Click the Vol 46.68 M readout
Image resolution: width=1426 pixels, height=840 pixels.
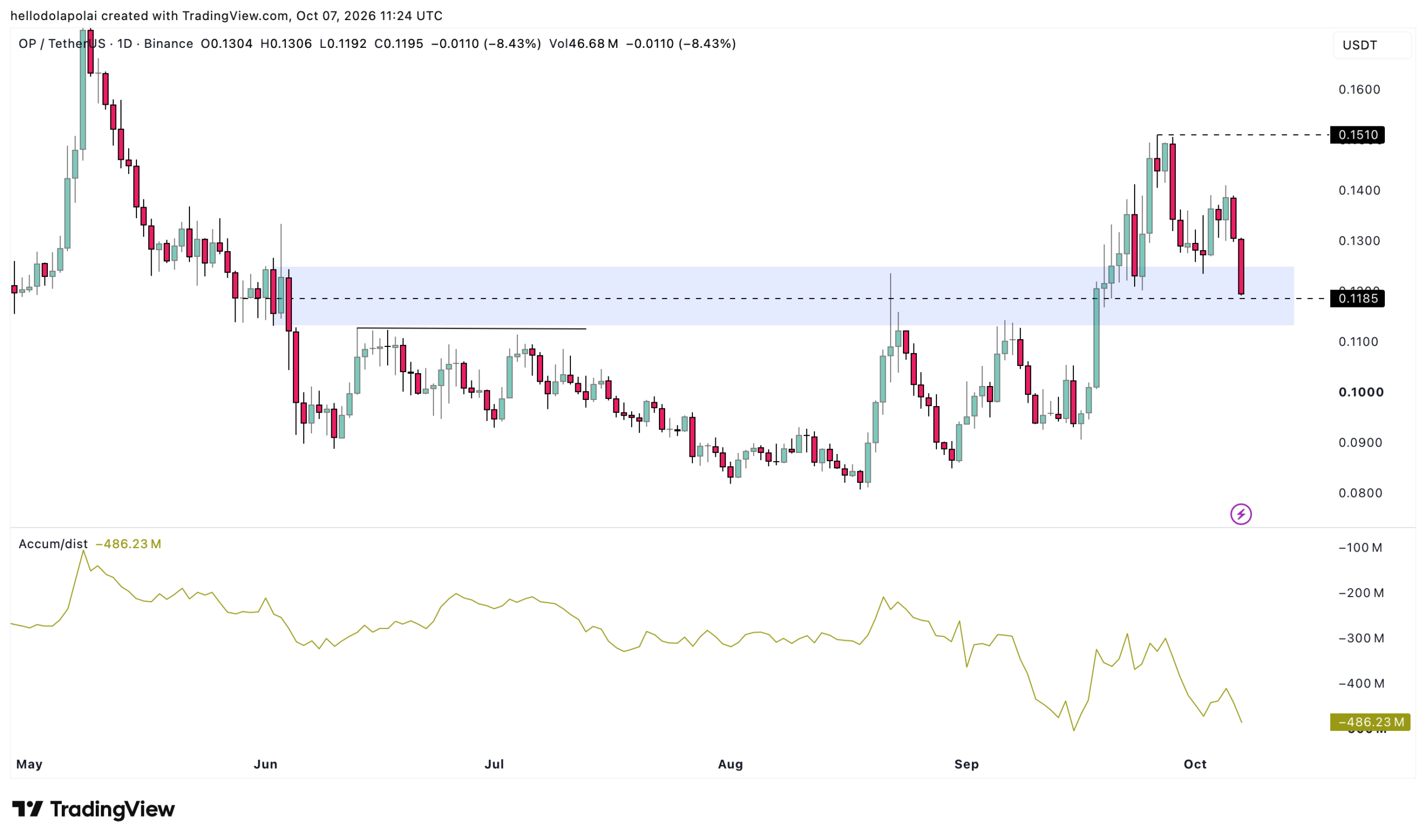pos(583,43)
